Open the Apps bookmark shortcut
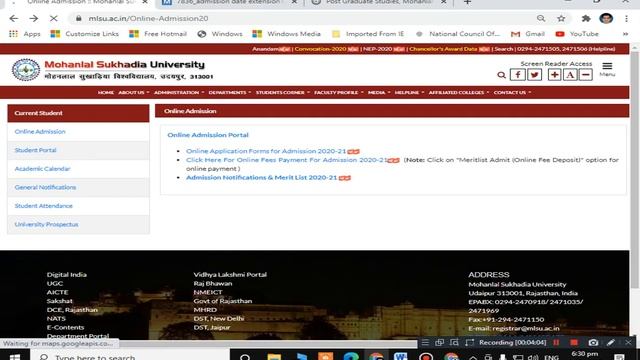 [24, 34]
